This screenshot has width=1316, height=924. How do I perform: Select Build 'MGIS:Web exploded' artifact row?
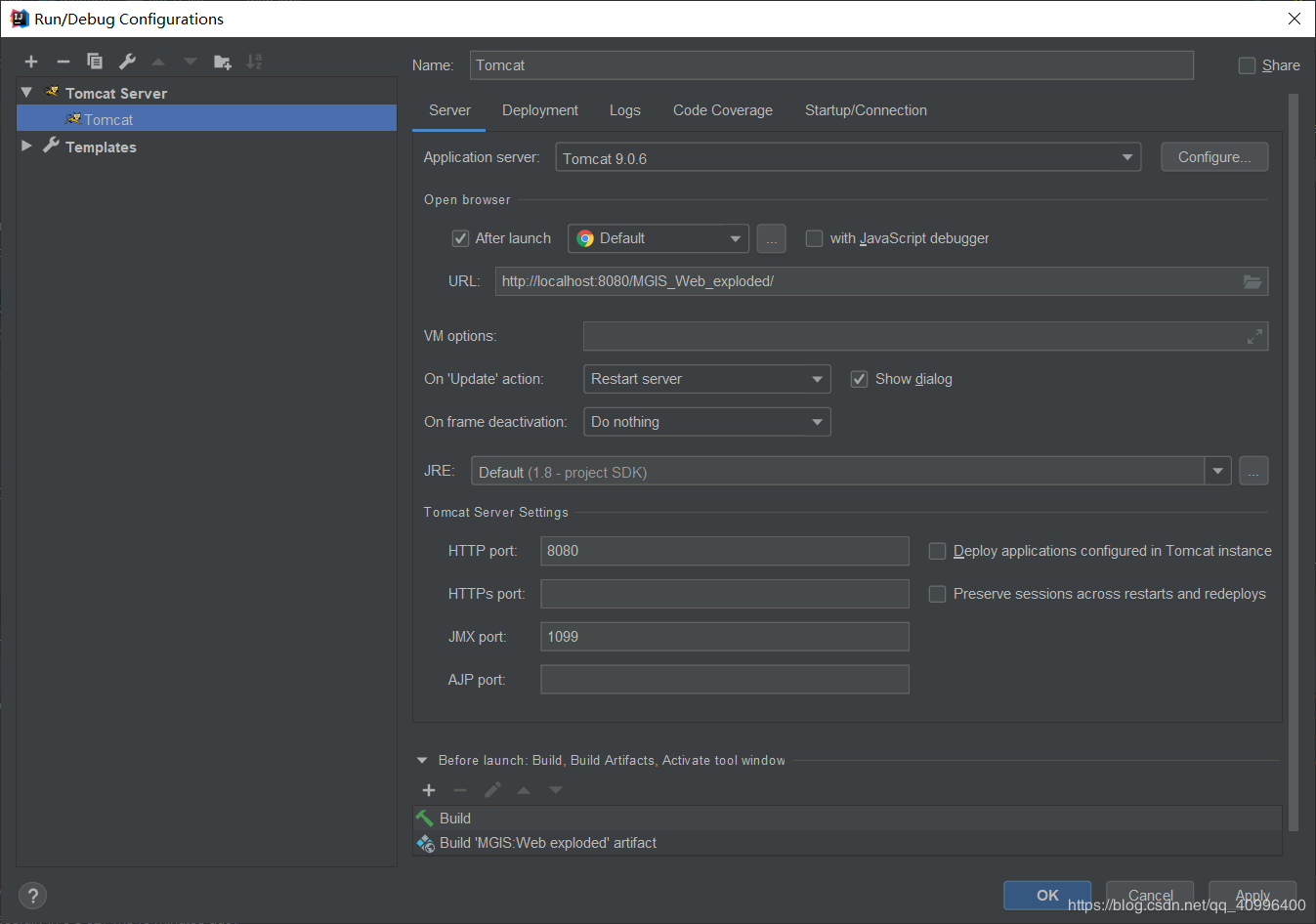847,843
